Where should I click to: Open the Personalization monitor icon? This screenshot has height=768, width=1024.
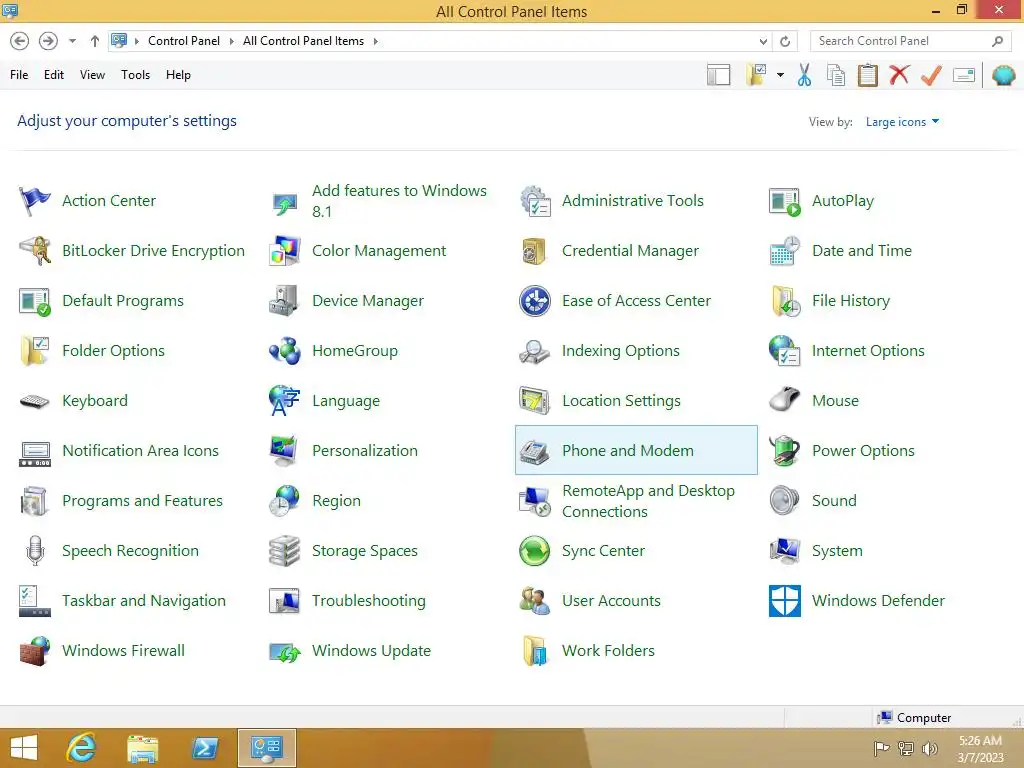(285, 451)
